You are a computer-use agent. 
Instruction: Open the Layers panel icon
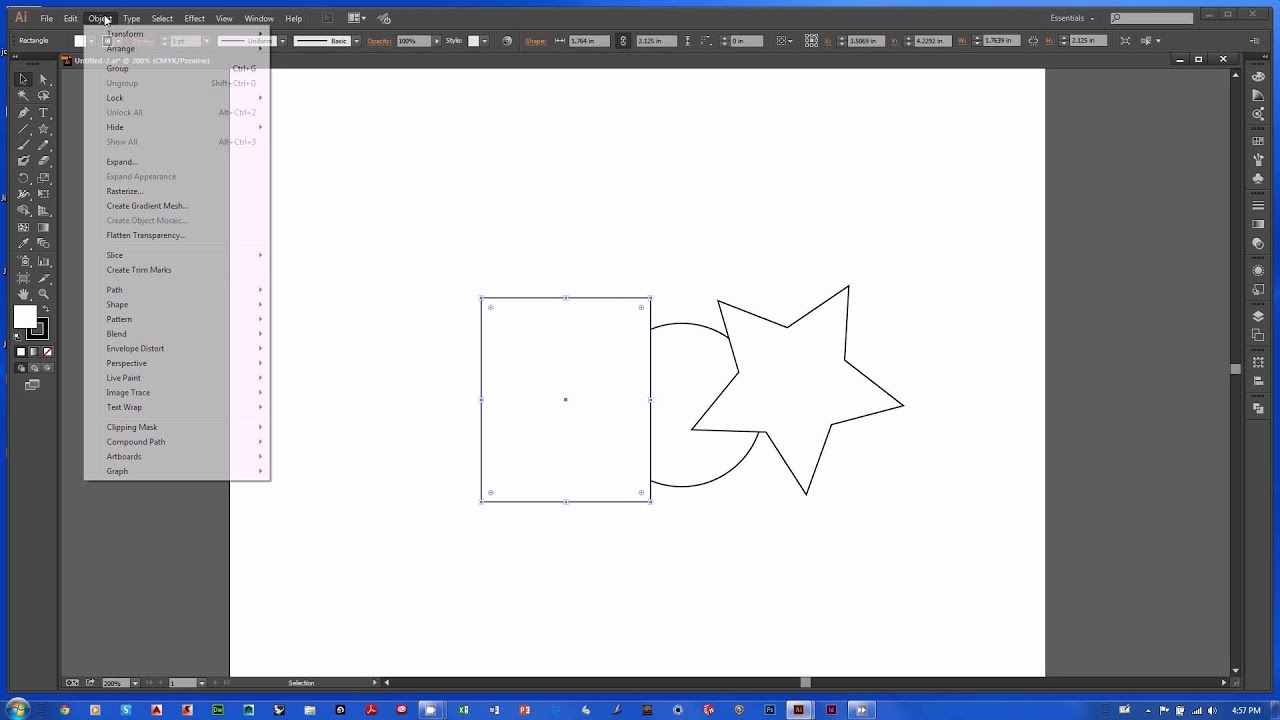point(1259,316)
